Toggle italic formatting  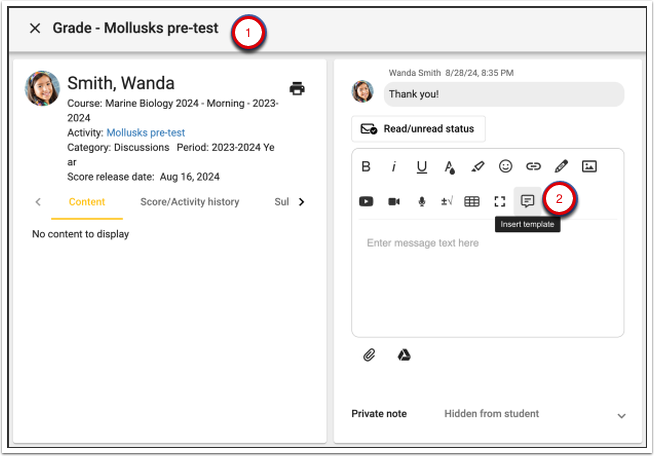coord(394,167)
